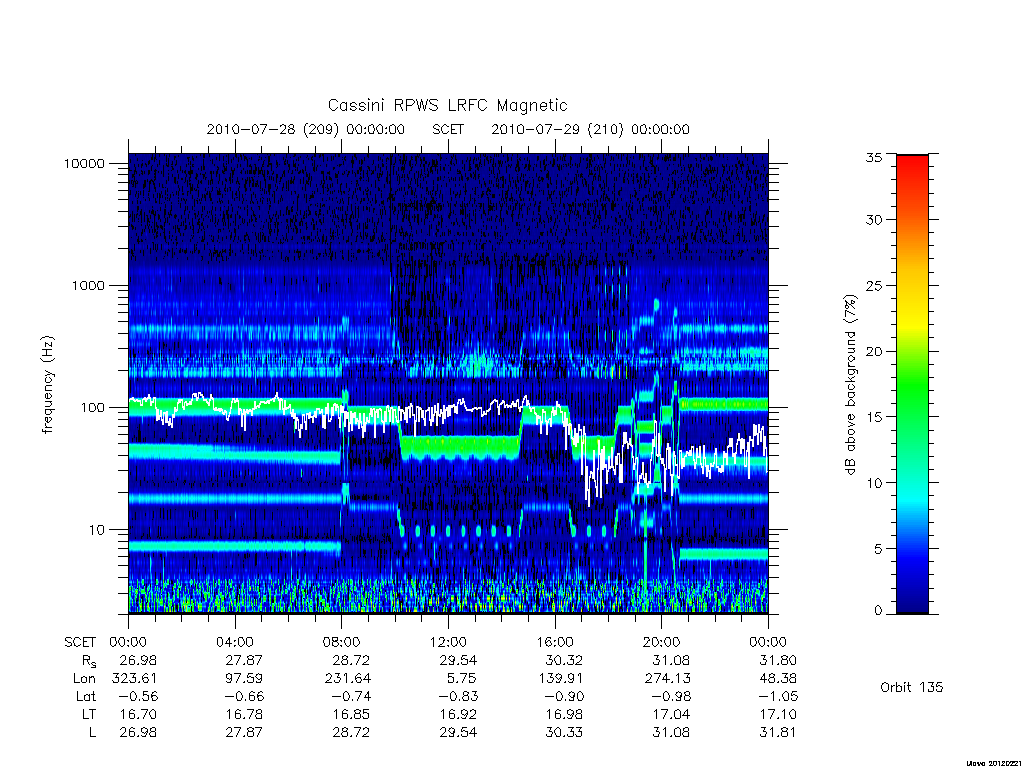
Task: Click the 15 color bar tick label
Action: click(x=874, y=417)
